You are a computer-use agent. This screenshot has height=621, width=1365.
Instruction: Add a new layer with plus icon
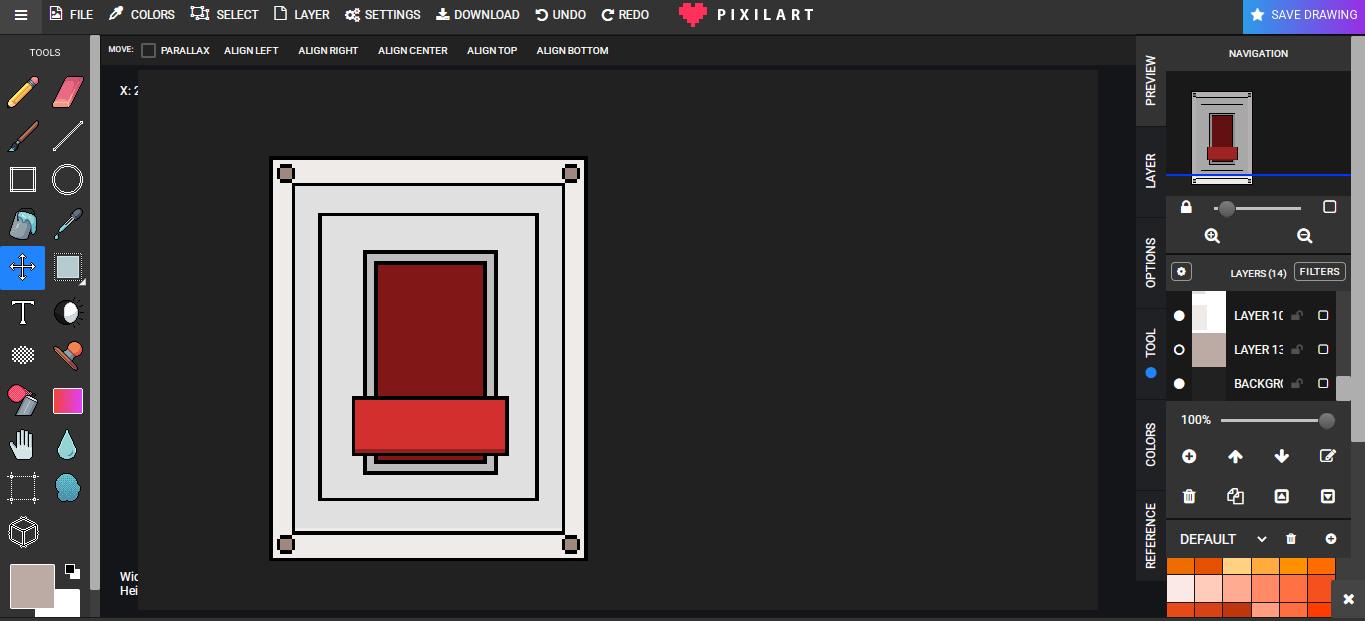tap(1189, 456)
